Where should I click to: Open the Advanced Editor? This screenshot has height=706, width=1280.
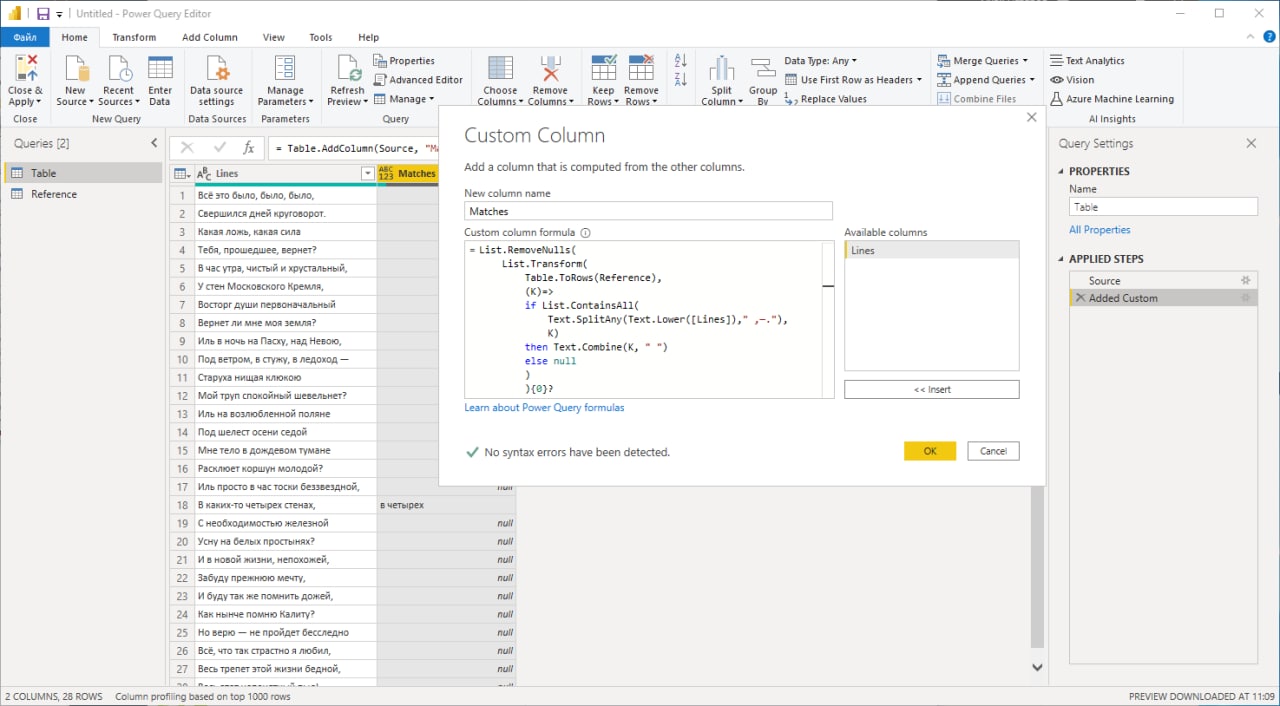(x=418, y=80)
